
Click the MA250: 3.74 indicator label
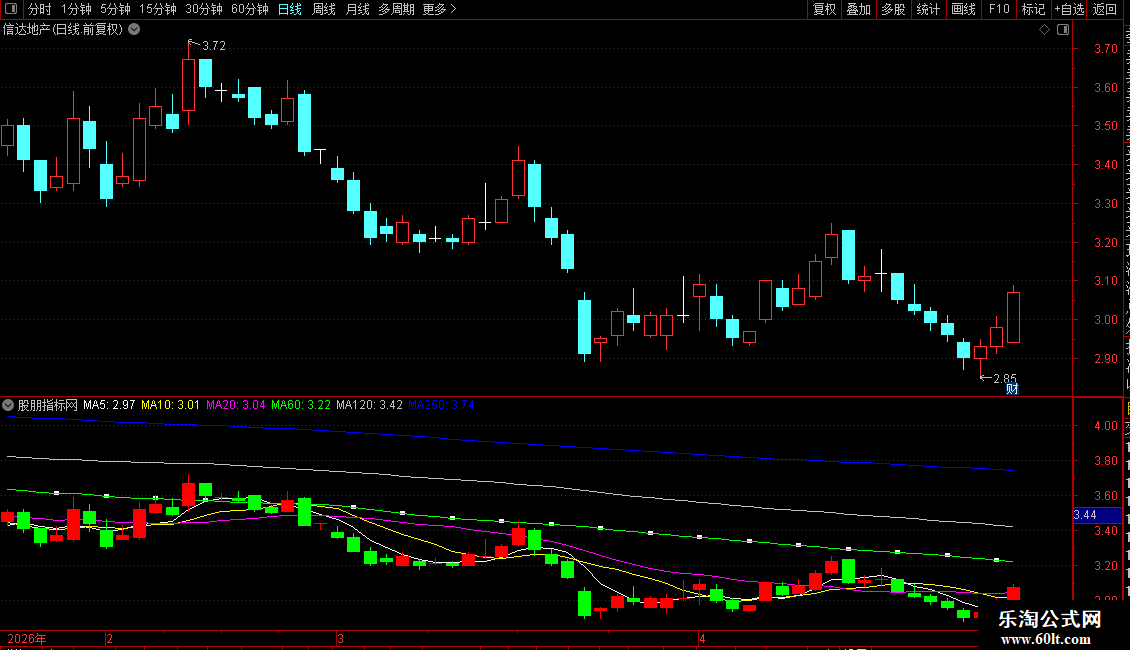click(441, 405)
